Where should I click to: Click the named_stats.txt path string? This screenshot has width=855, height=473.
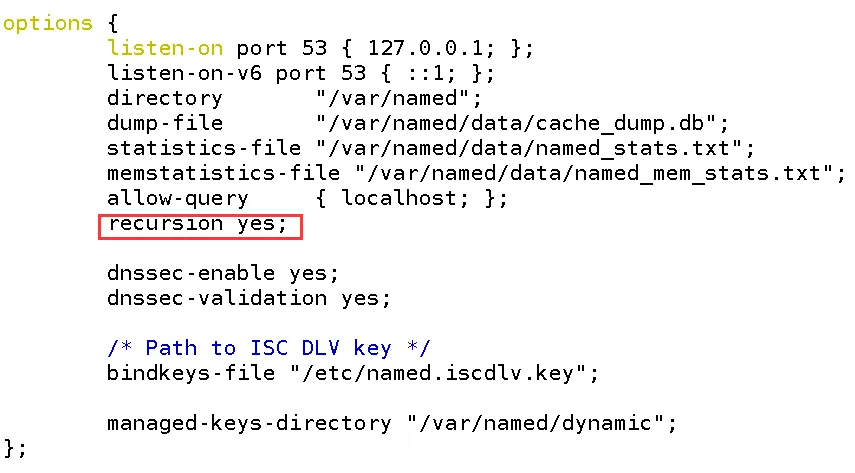tap(528, 148)
